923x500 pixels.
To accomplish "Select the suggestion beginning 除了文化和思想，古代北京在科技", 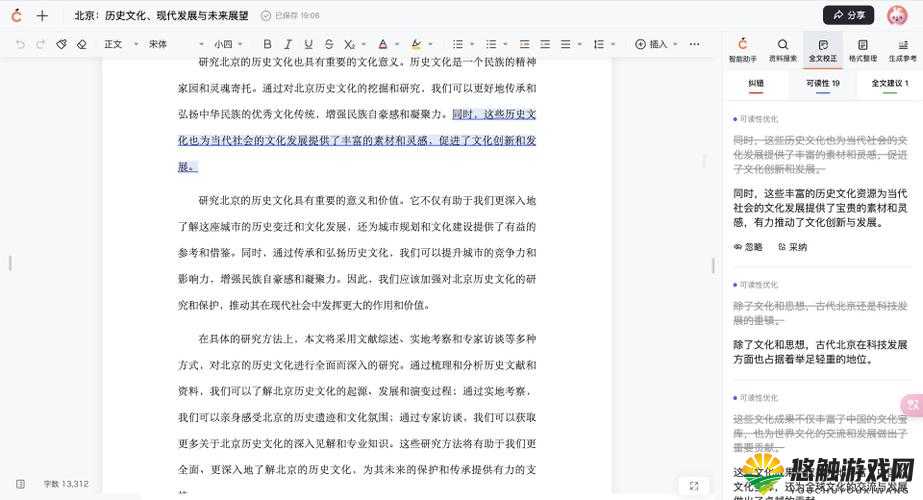I will [820, 352].
